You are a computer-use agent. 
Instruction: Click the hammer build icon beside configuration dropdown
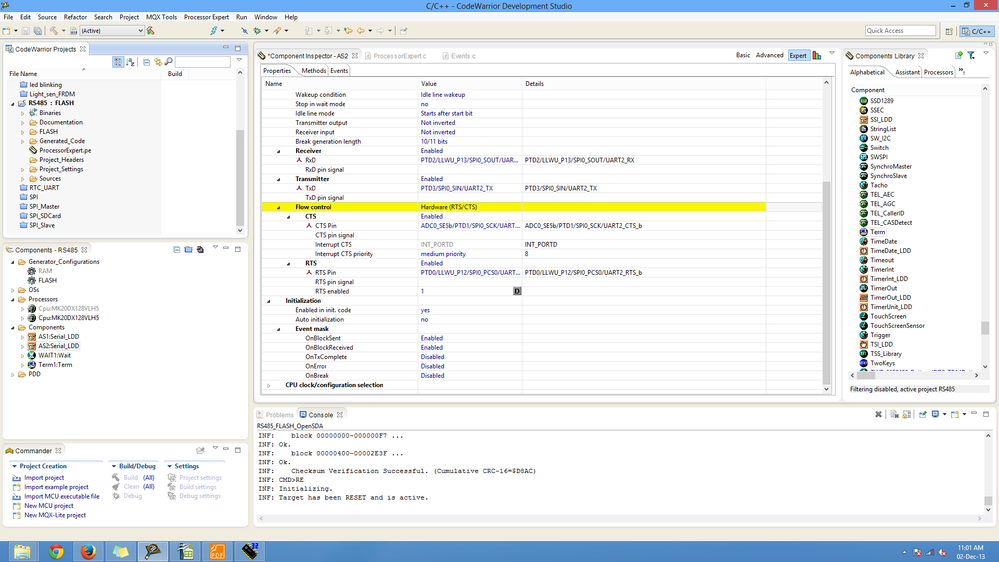pos(150,31)
